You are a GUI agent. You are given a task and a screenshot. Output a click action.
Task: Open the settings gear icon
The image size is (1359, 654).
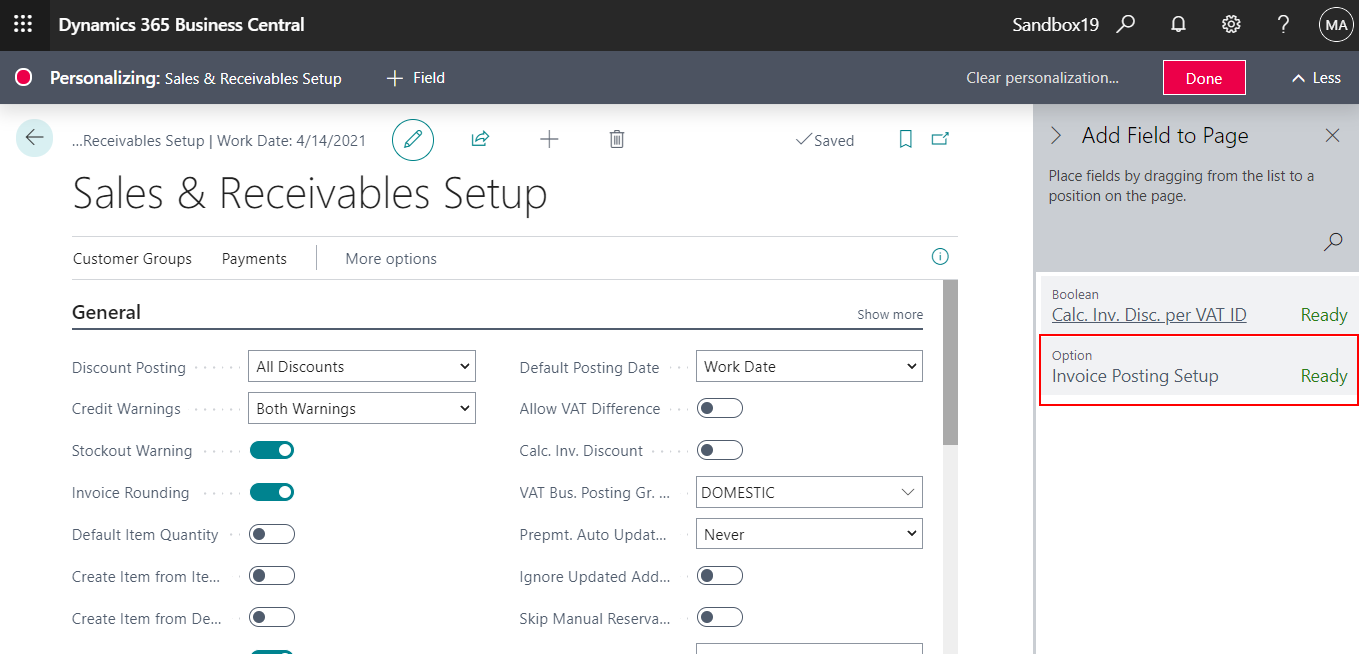[1231, 25]
